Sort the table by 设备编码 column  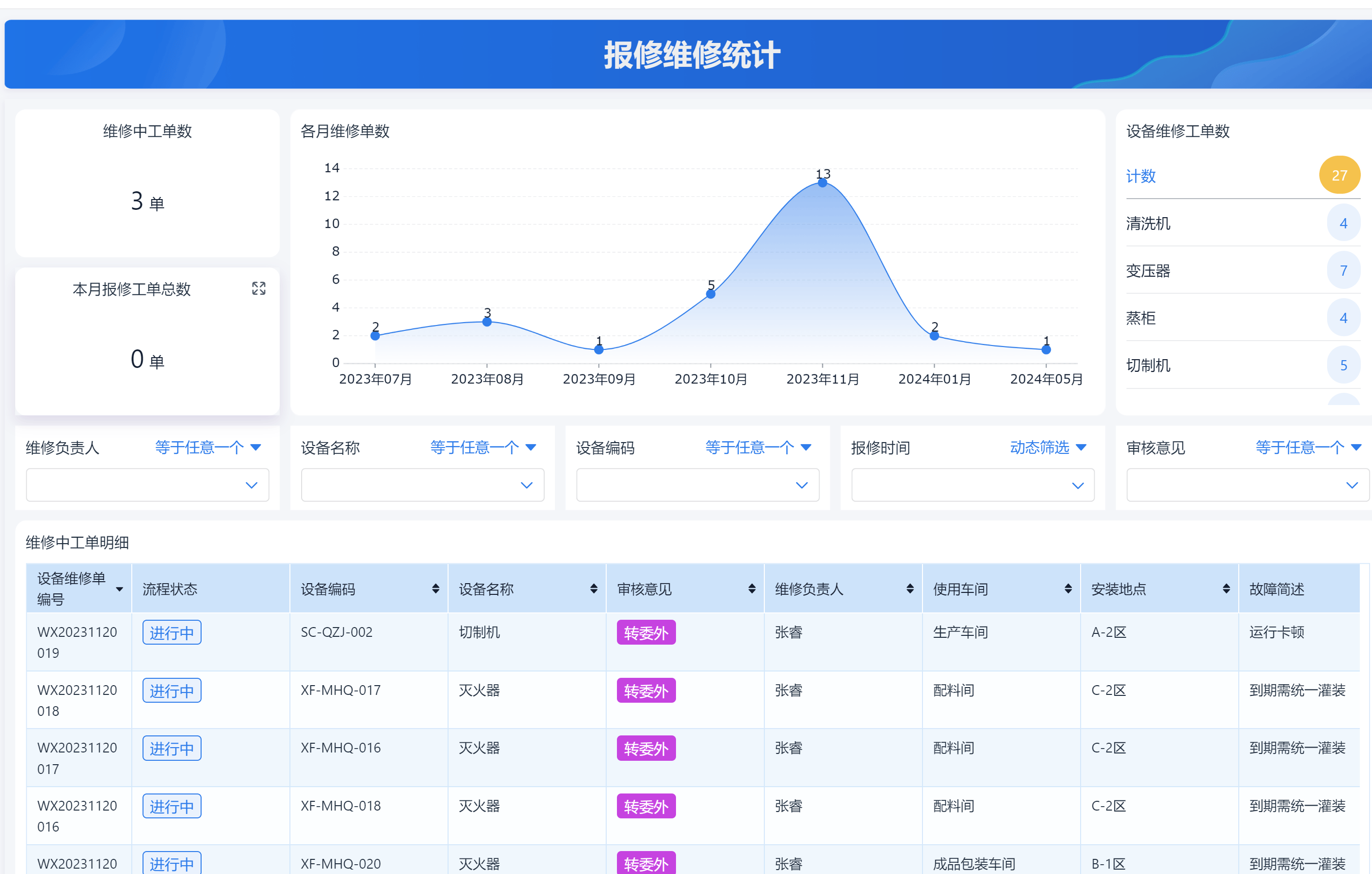click(x=434, y=589)
